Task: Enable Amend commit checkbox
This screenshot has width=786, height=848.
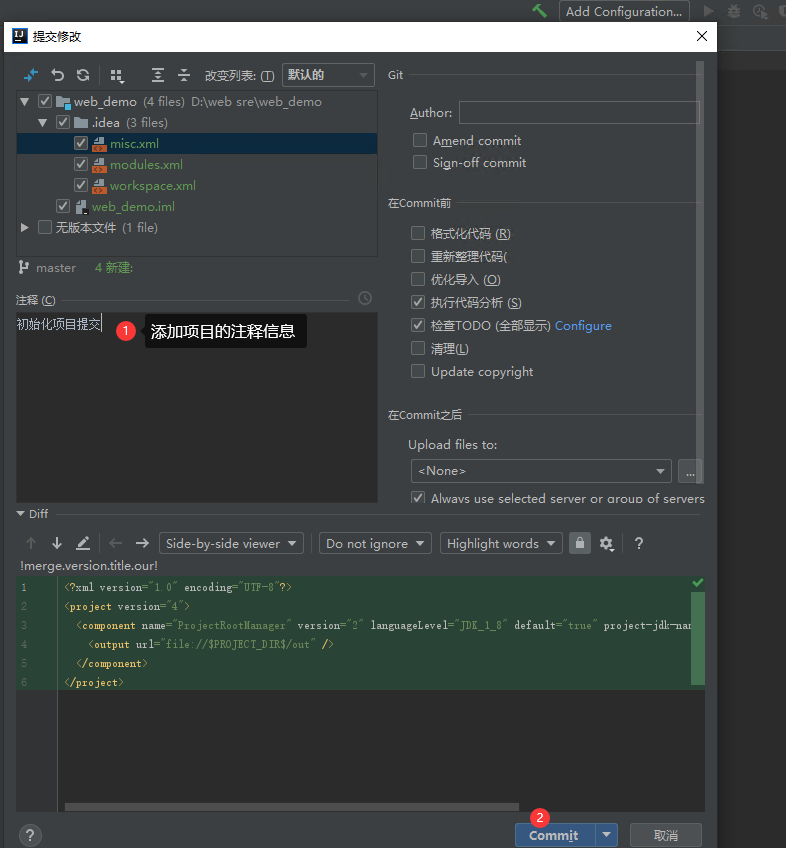Action: click(420, 140)
